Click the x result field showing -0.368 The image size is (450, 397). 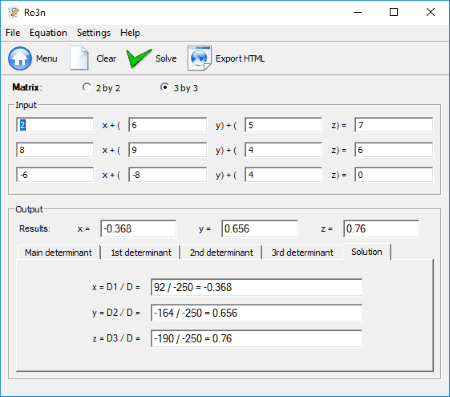click(138, 229)
